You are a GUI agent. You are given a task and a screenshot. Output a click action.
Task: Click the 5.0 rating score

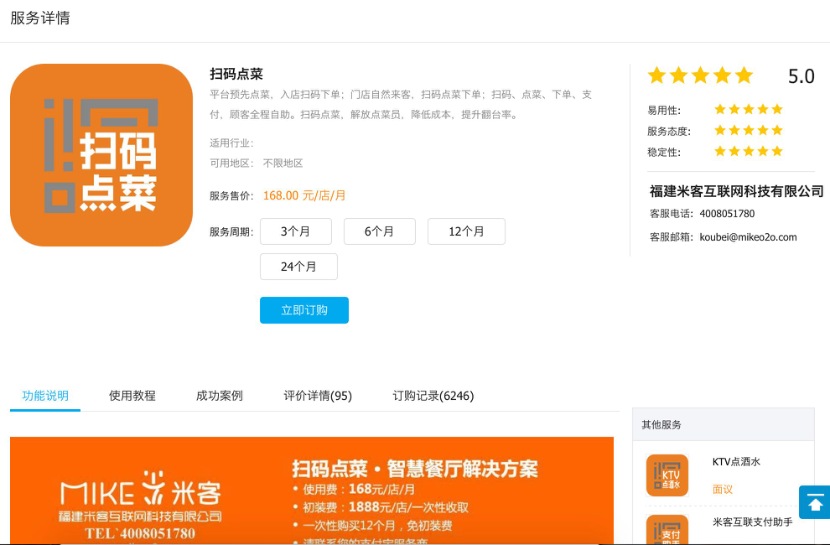coord(801,76)
